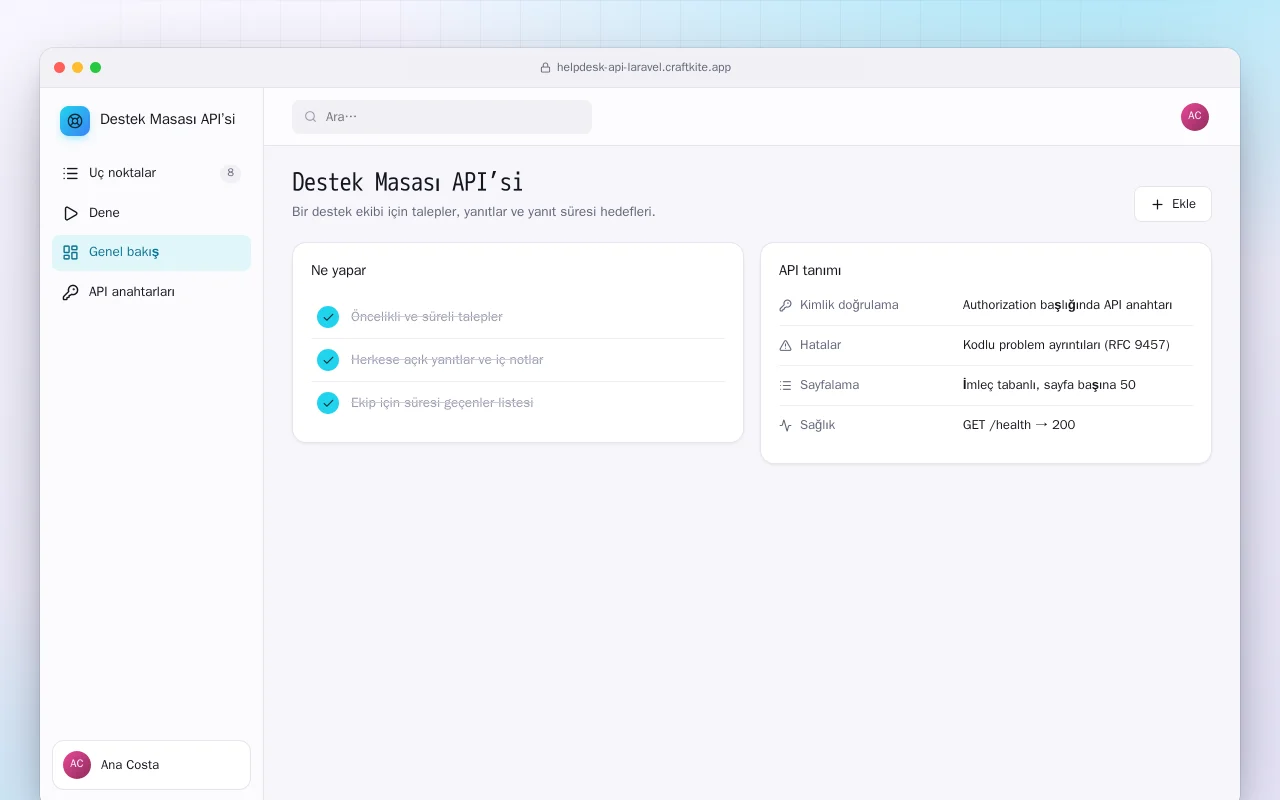Click the 'API tanımı' card heading

810,271
